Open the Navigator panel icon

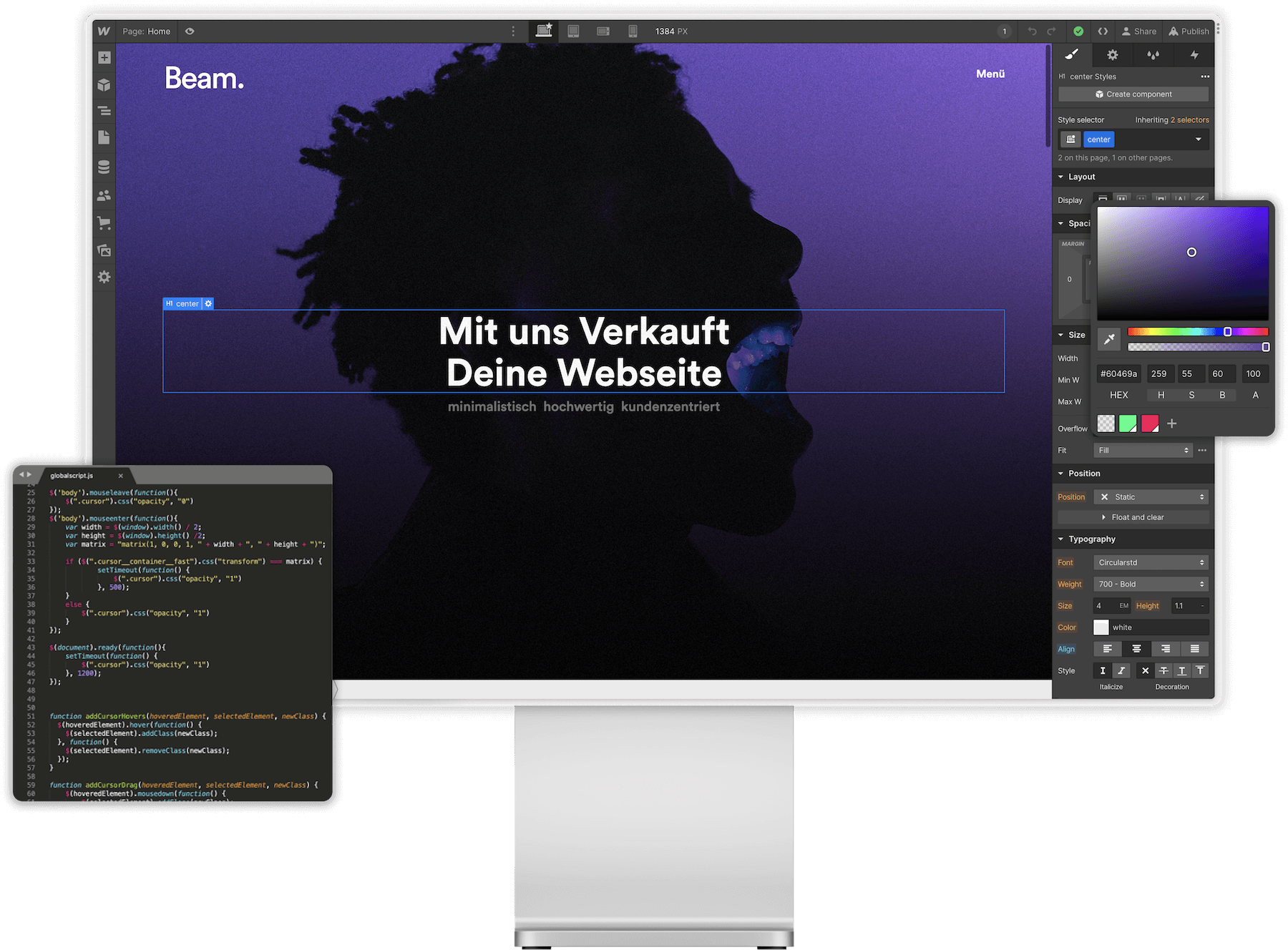[x=104, y=112]
